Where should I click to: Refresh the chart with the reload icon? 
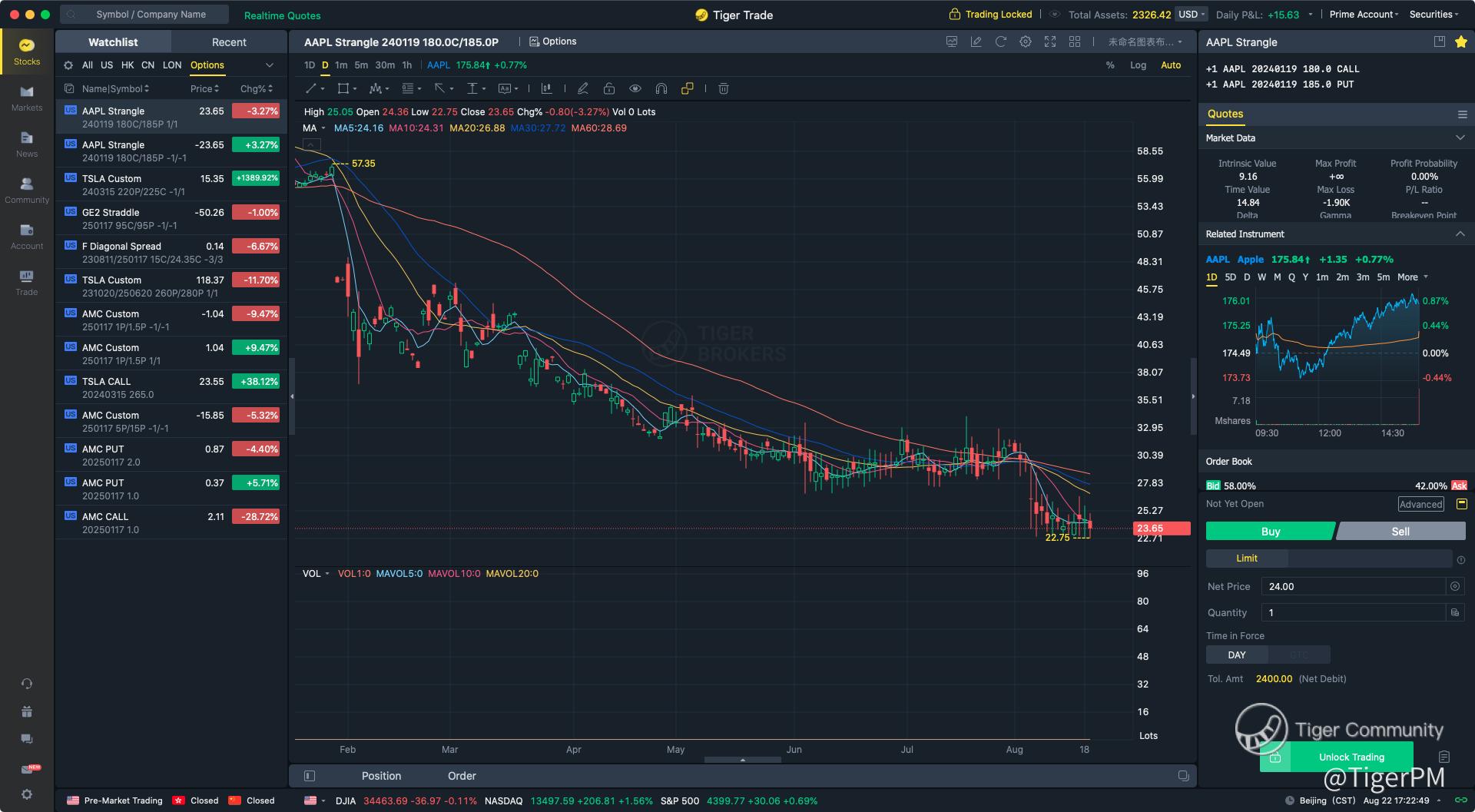pos(1000,42)
